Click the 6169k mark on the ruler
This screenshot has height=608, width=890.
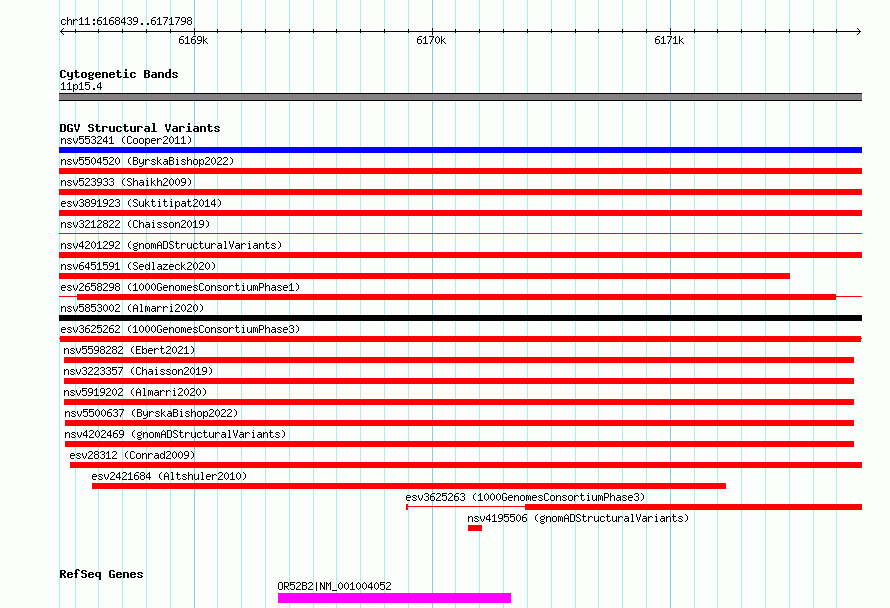pyautogui.click(x=192, y=41)
